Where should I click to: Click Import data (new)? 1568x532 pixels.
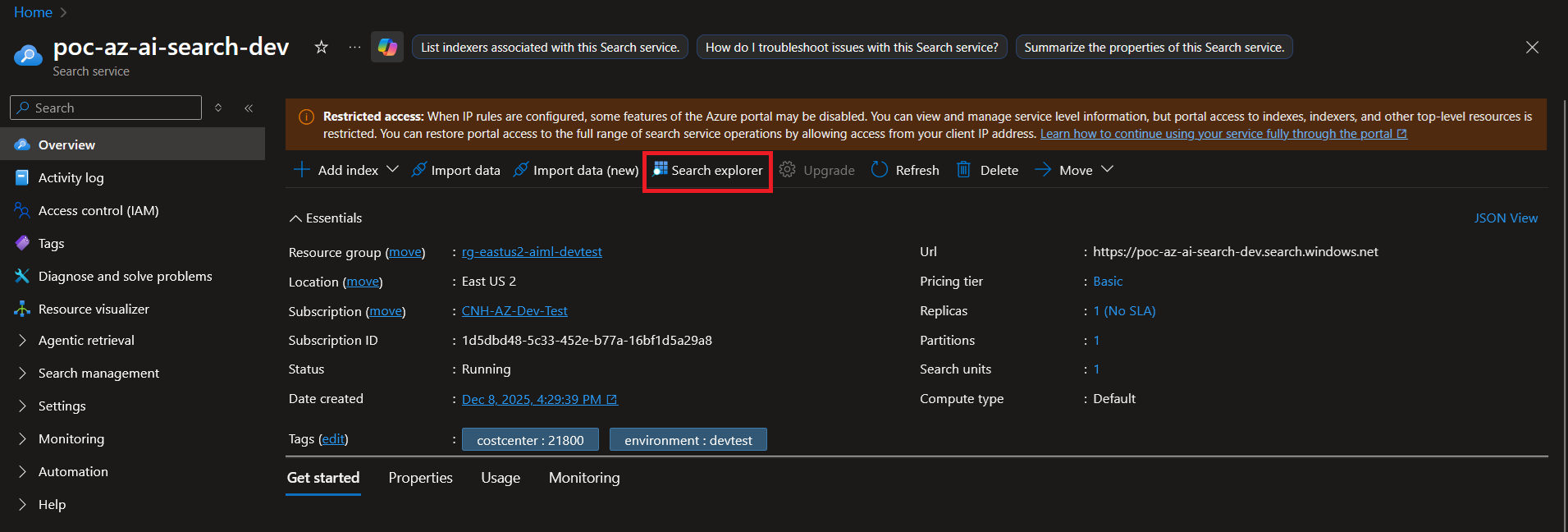(576, 170)
